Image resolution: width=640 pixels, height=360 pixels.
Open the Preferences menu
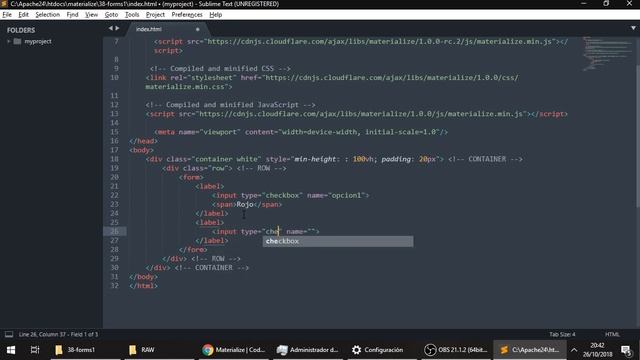(x=187, y=15)
